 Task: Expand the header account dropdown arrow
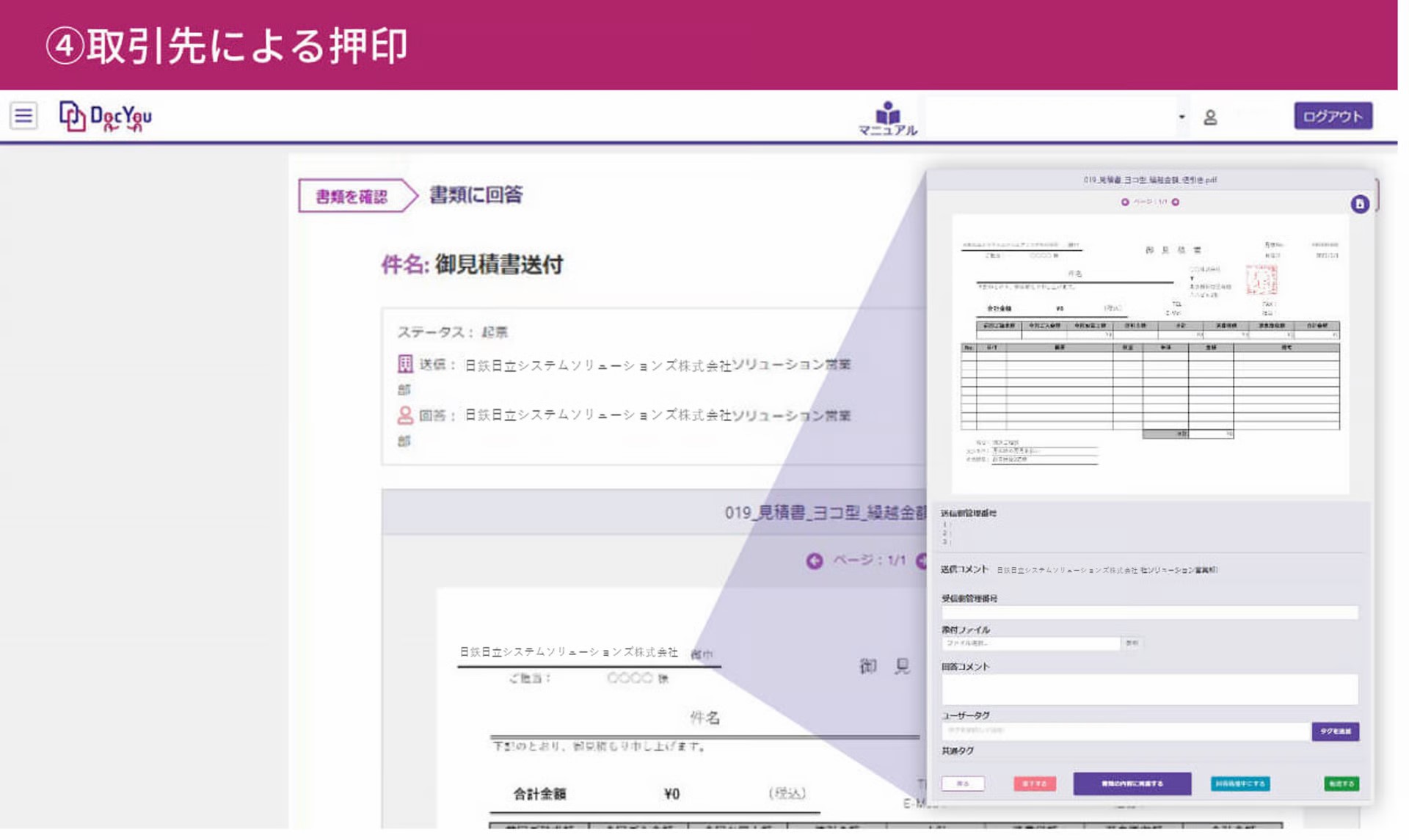tap(1182, 117)
